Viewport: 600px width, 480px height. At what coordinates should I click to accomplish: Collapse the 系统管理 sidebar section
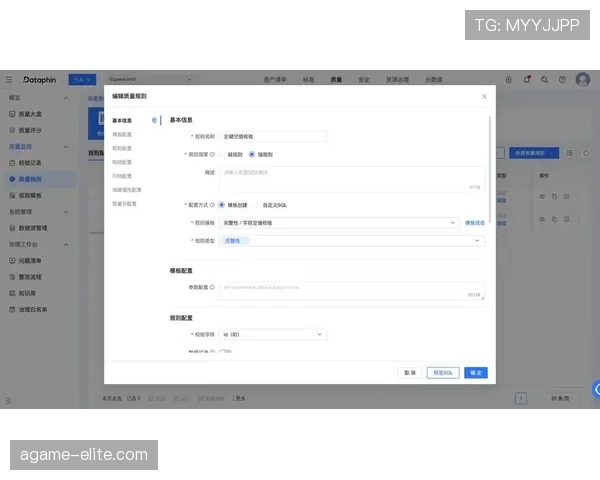66,212
